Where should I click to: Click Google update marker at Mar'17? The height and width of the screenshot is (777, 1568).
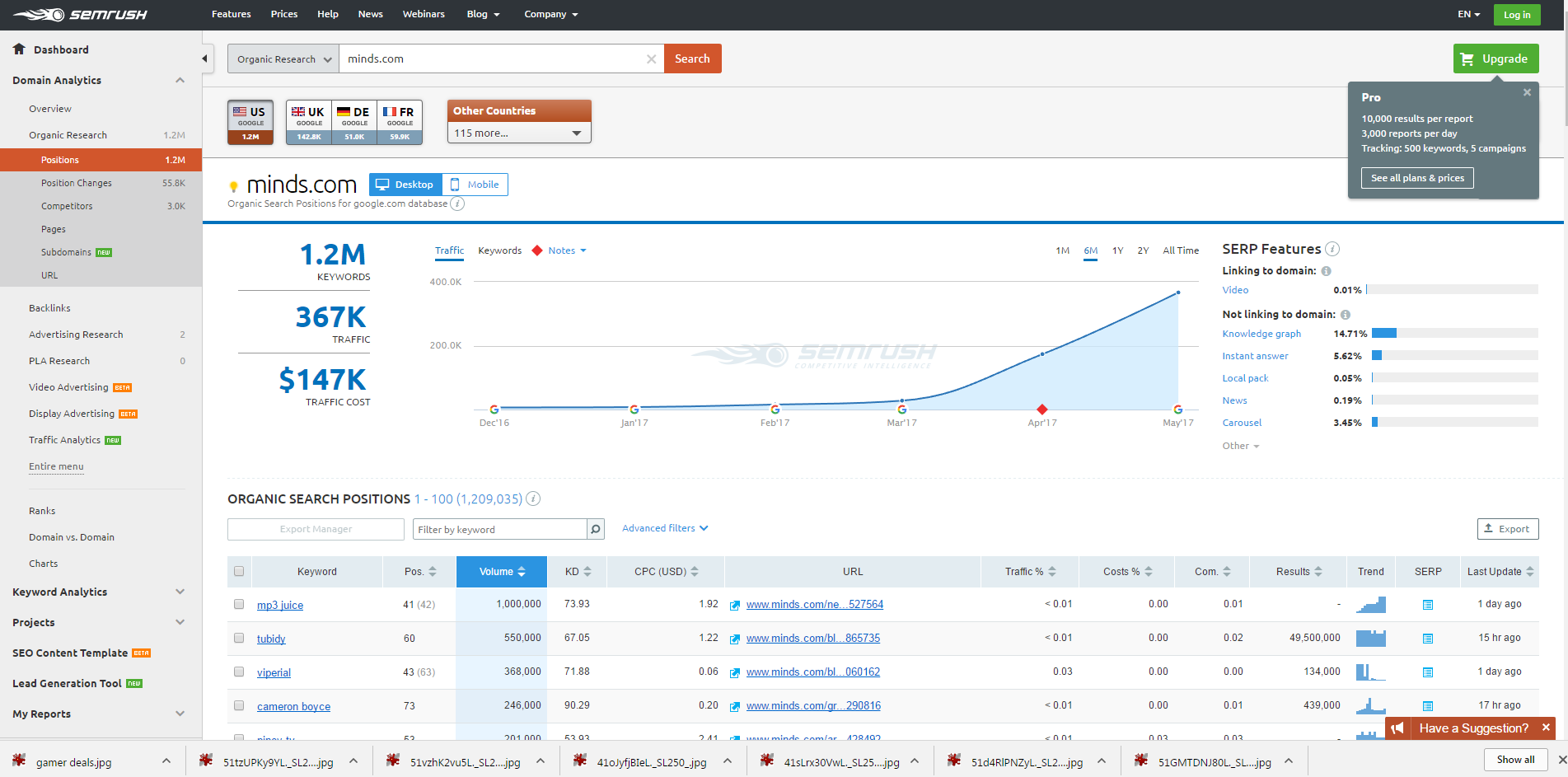point(902,410)
